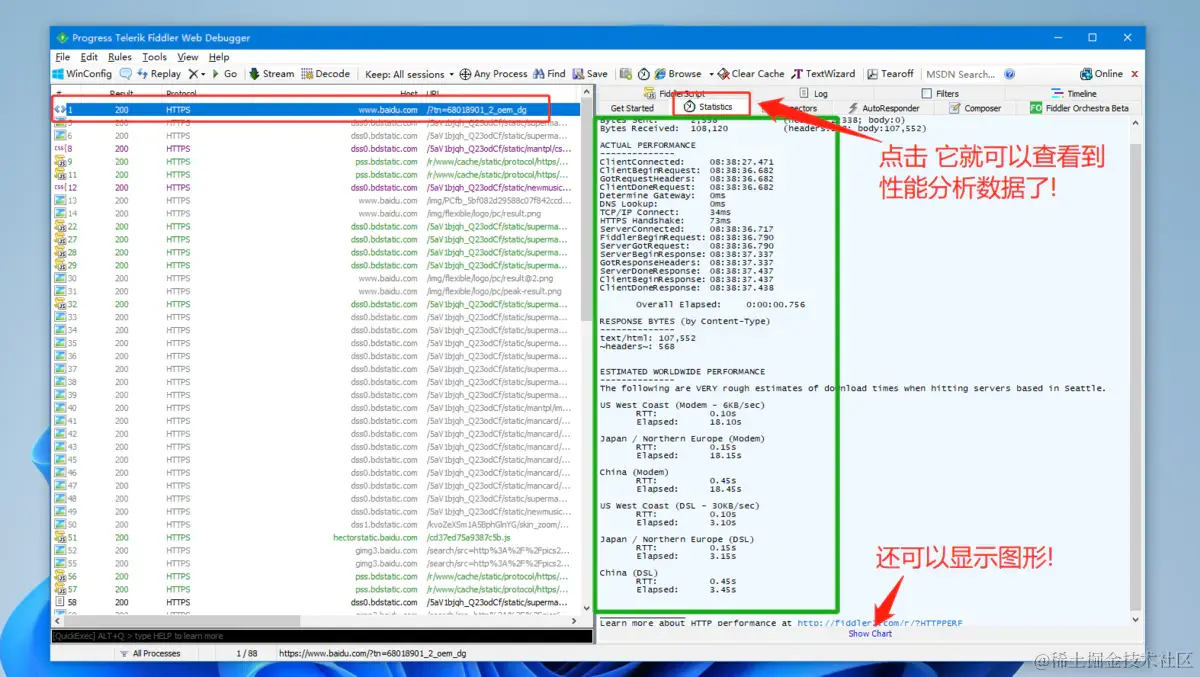Click Tearoff toolbar button
The image size is (1200, 677).
click(x=890, y=74)
